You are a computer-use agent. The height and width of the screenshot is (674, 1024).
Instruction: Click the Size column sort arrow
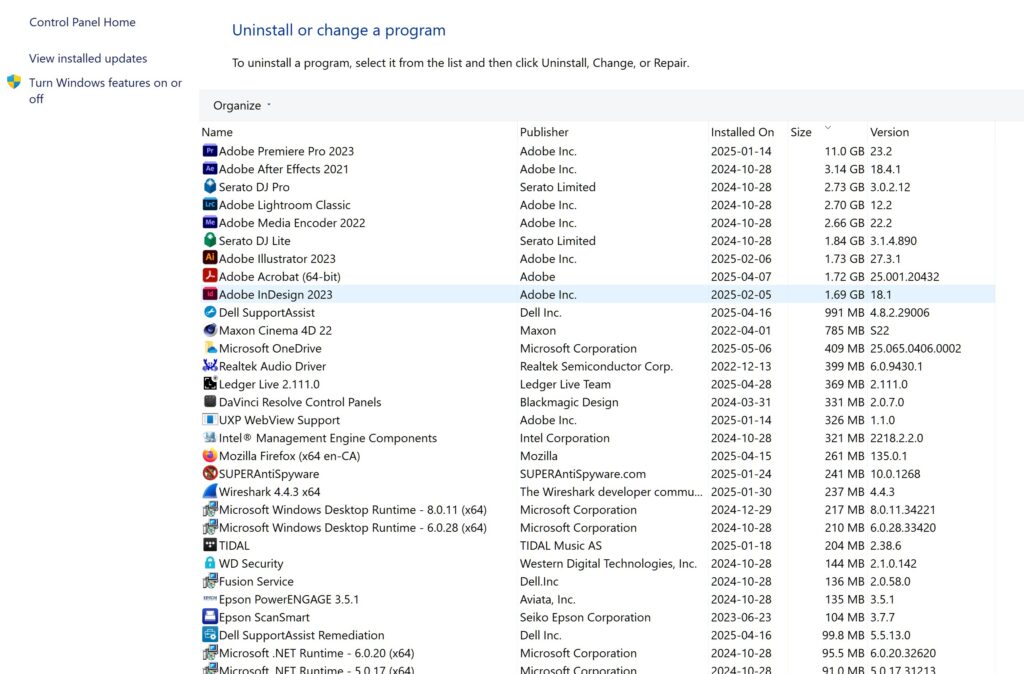[x=827, y=127]
